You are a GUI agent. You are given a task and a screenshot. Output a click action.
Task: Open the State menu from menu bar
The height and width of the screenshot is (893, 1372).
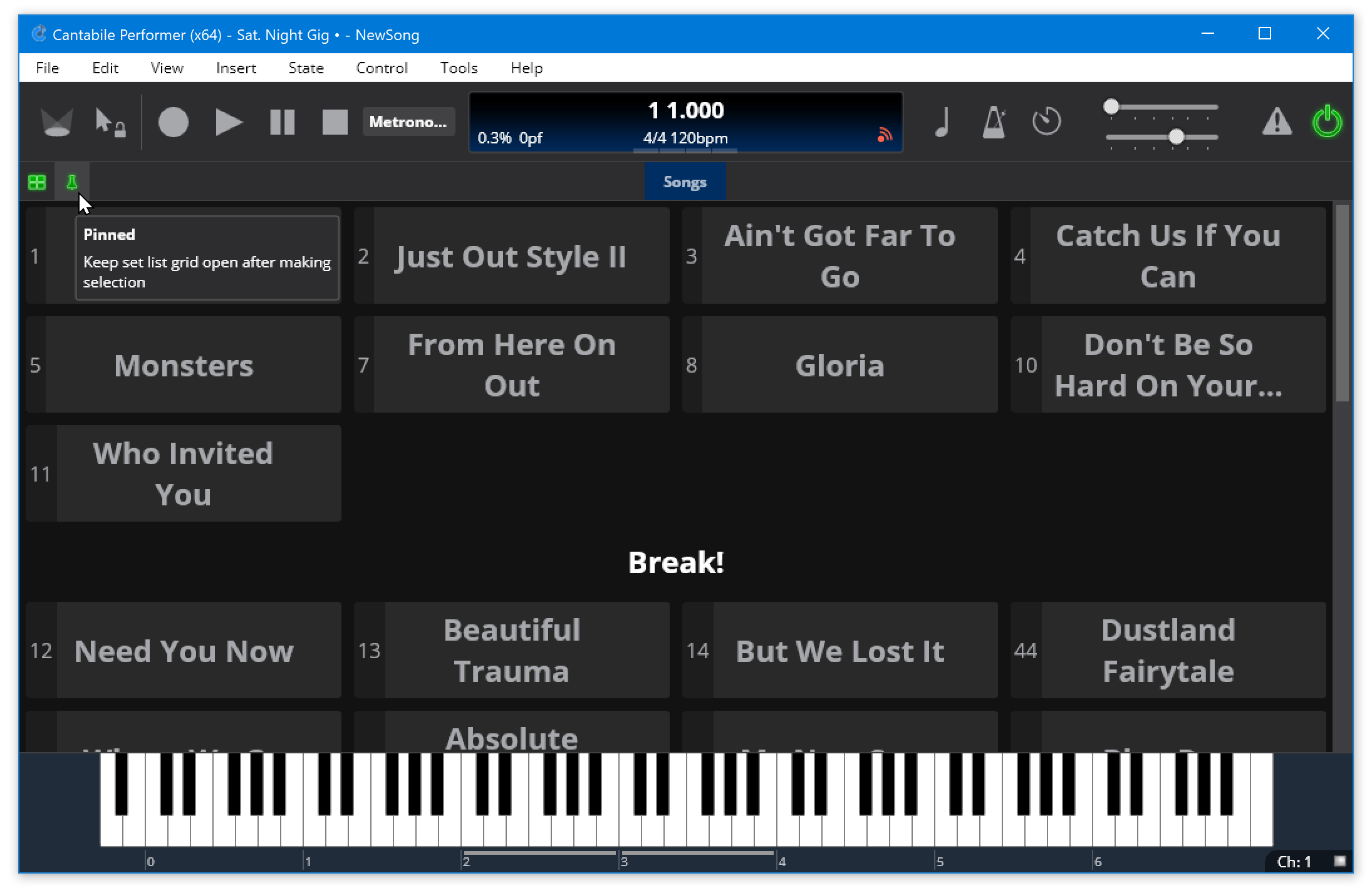[x=304, y=67]
